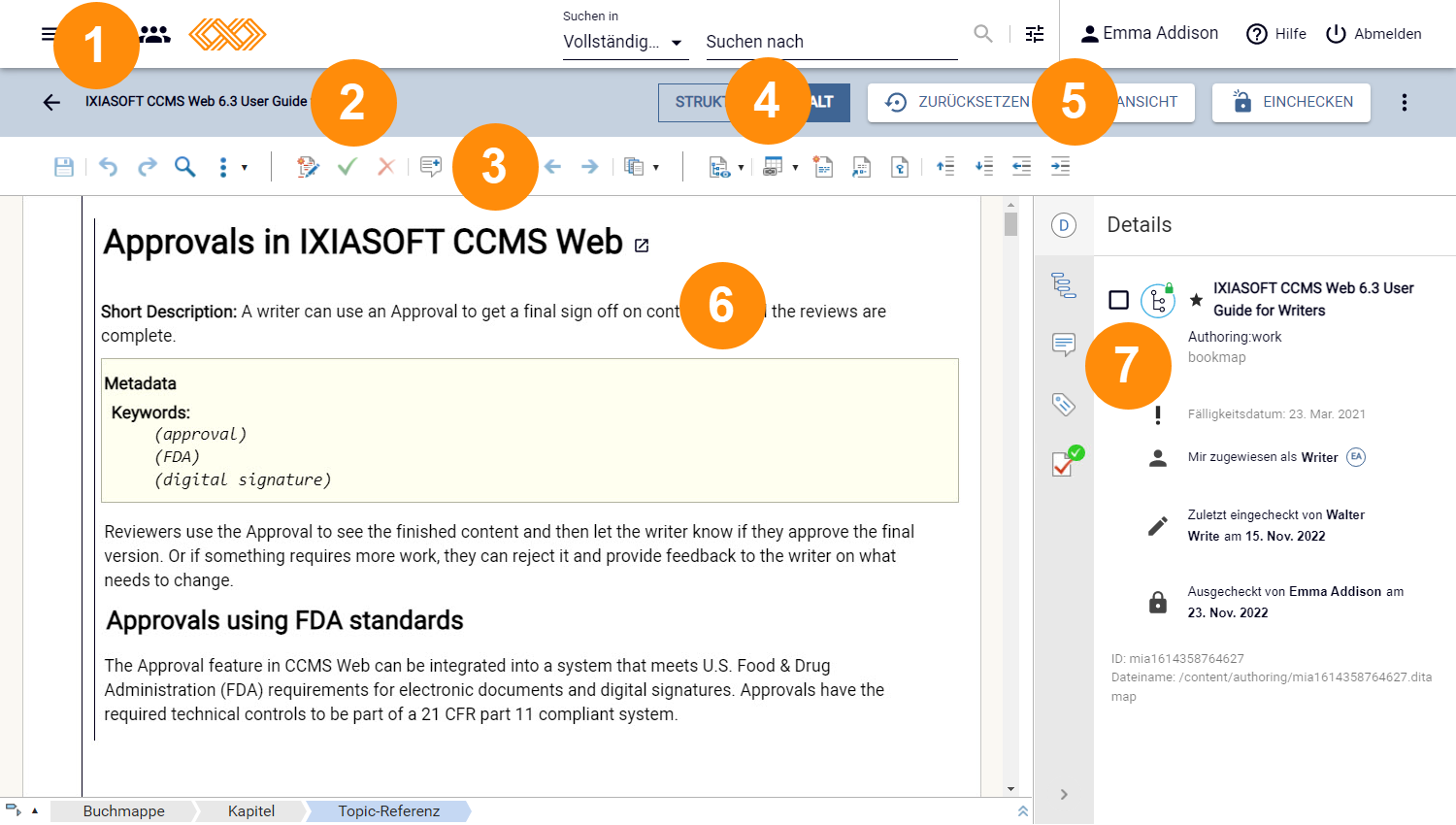Click the Einchecken button
Screen dimensions: 1456x825
1291,102
